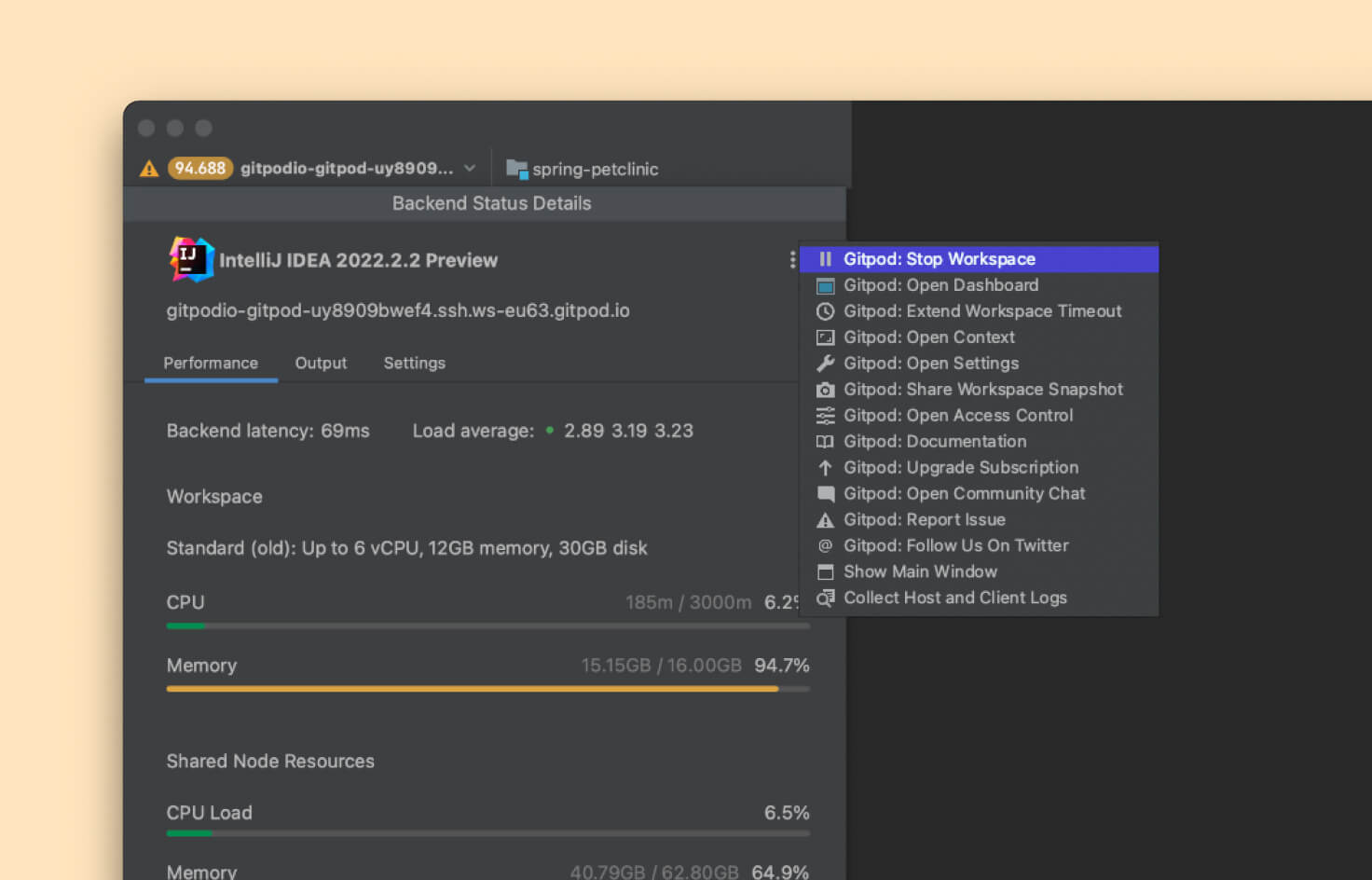Choose Gitpod: Upgrade Subscription

point(979,468)
